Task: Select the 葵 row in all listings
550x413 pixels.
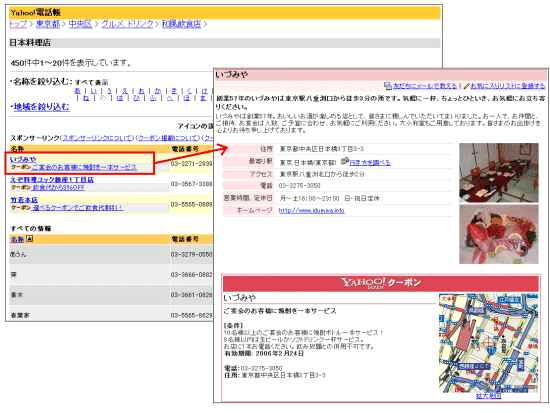Action: 111,275
